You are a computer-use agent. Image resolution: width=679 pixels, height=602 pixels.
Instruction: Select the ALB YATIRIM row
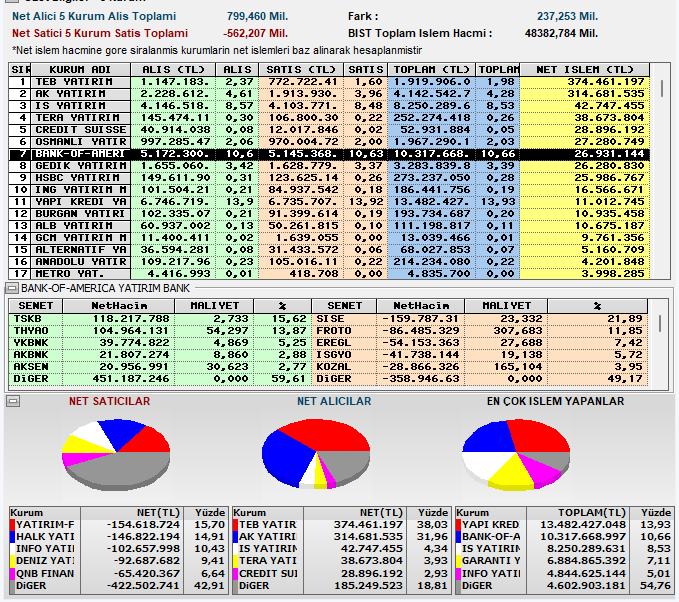(x=329, y=226)
